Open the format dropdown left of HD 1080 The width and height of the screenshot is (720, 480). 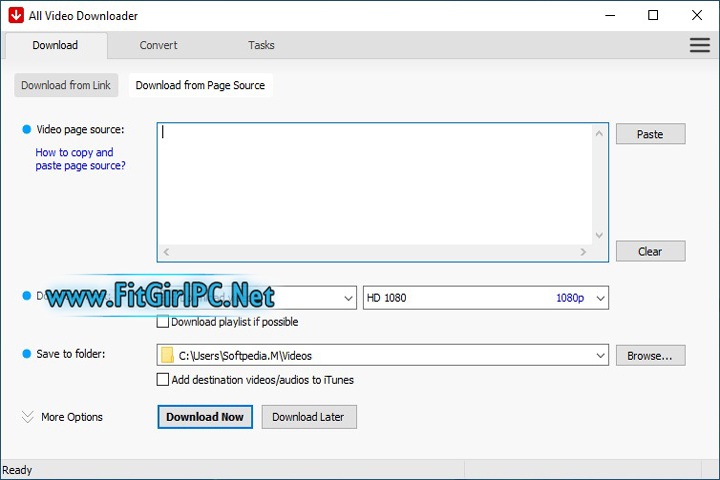coord(348,298)
